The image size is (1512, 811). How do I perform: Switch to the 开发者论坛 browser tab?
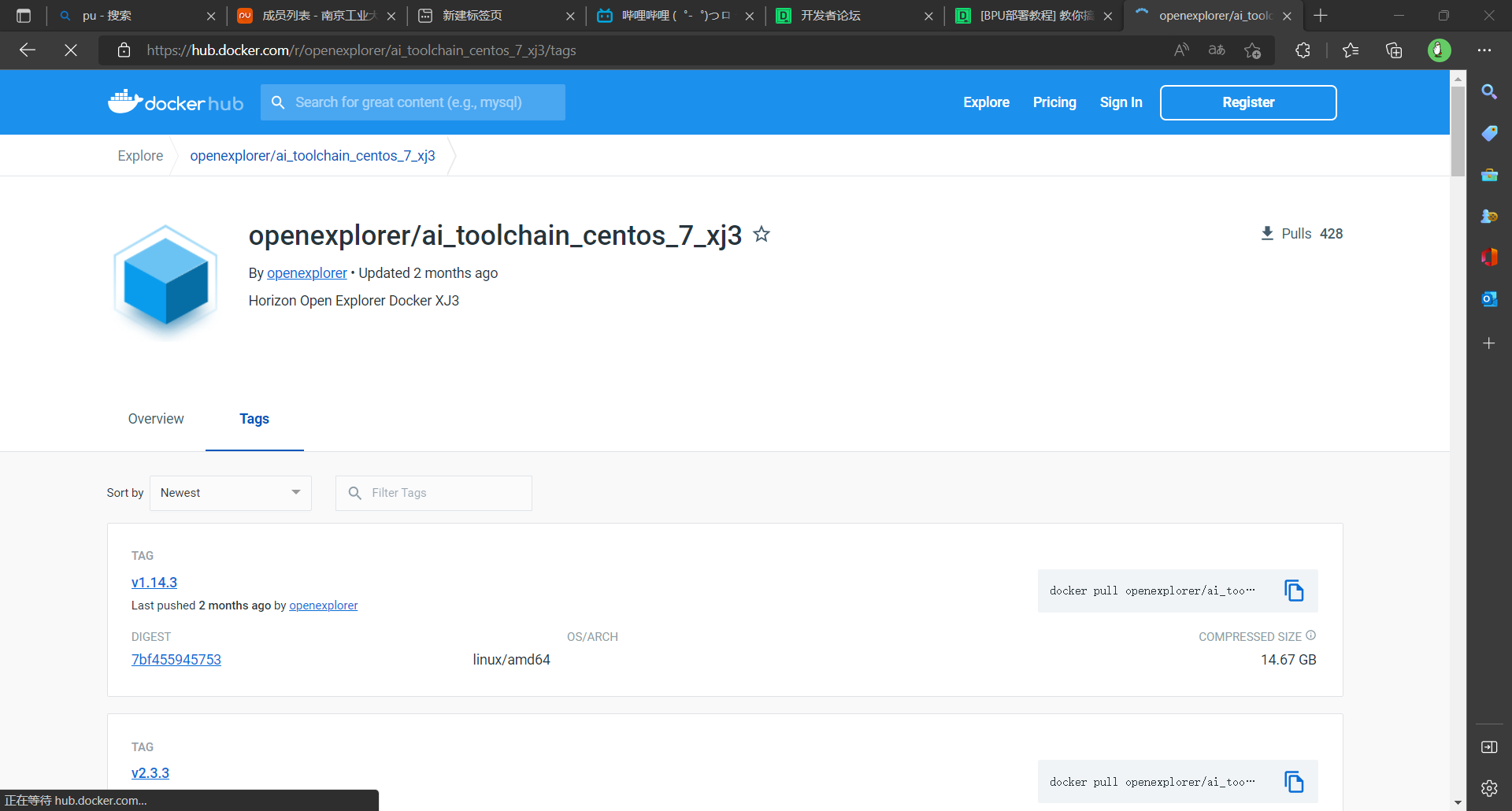pos(843,16)
